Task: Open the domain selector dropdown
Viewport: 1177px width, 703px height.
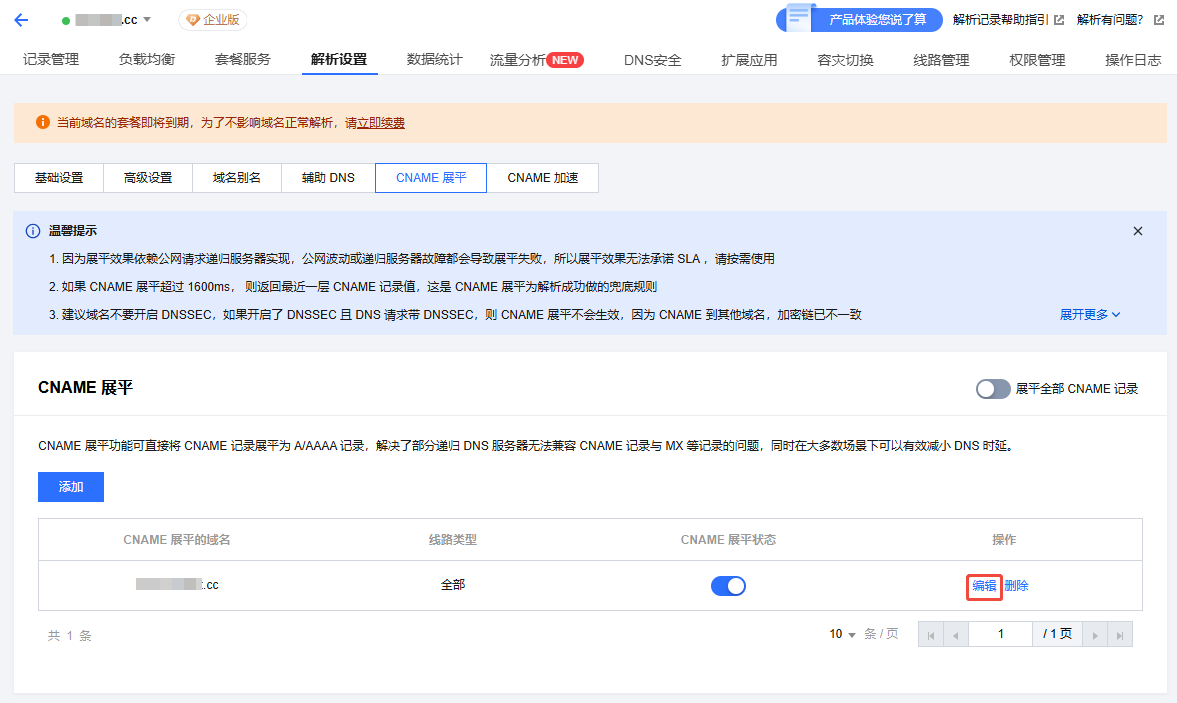Action: 147,20
